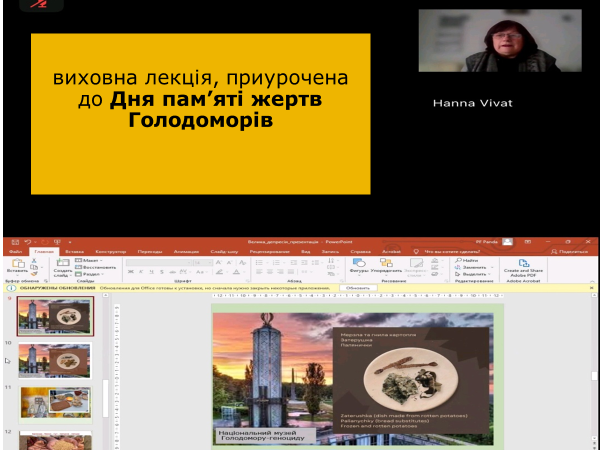This screenshot has height=450, width=600.
Task: Switch to the Insert (Вставка) ribbon tab
Action: [x=73, y=252]
